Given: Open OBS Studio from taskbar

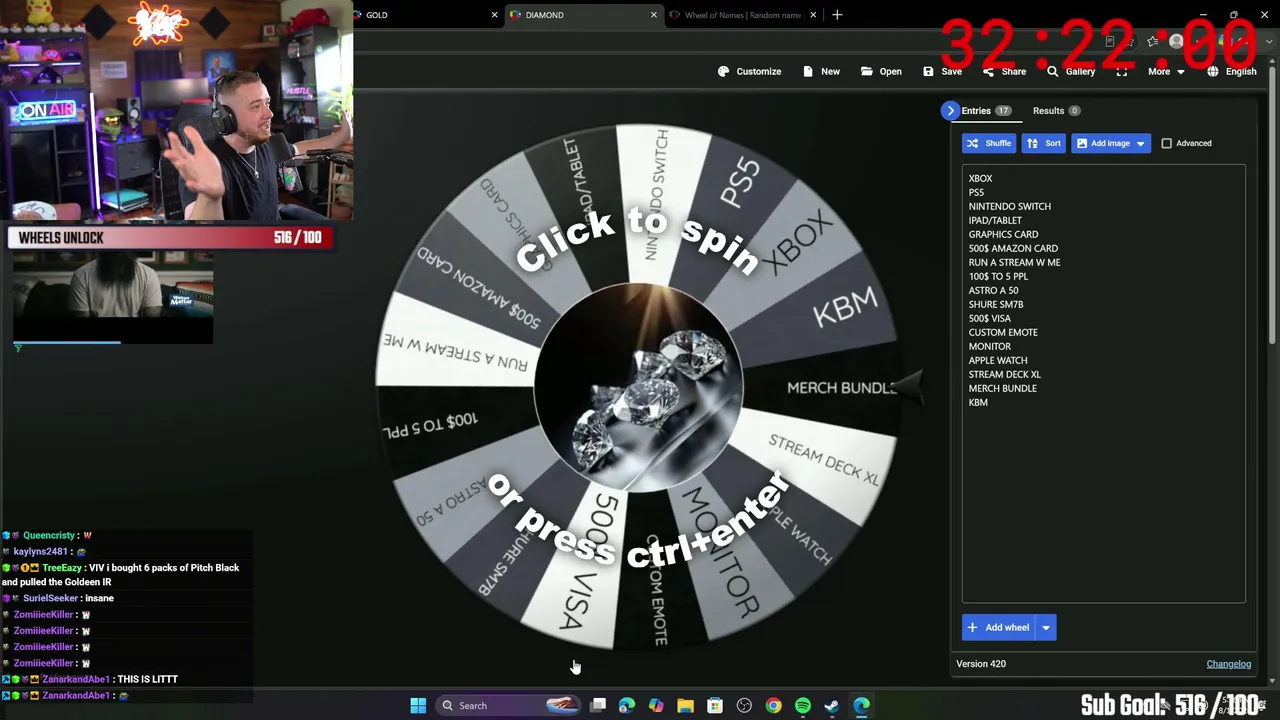Looking at the screenshot, I should click(x=744, y=706).
